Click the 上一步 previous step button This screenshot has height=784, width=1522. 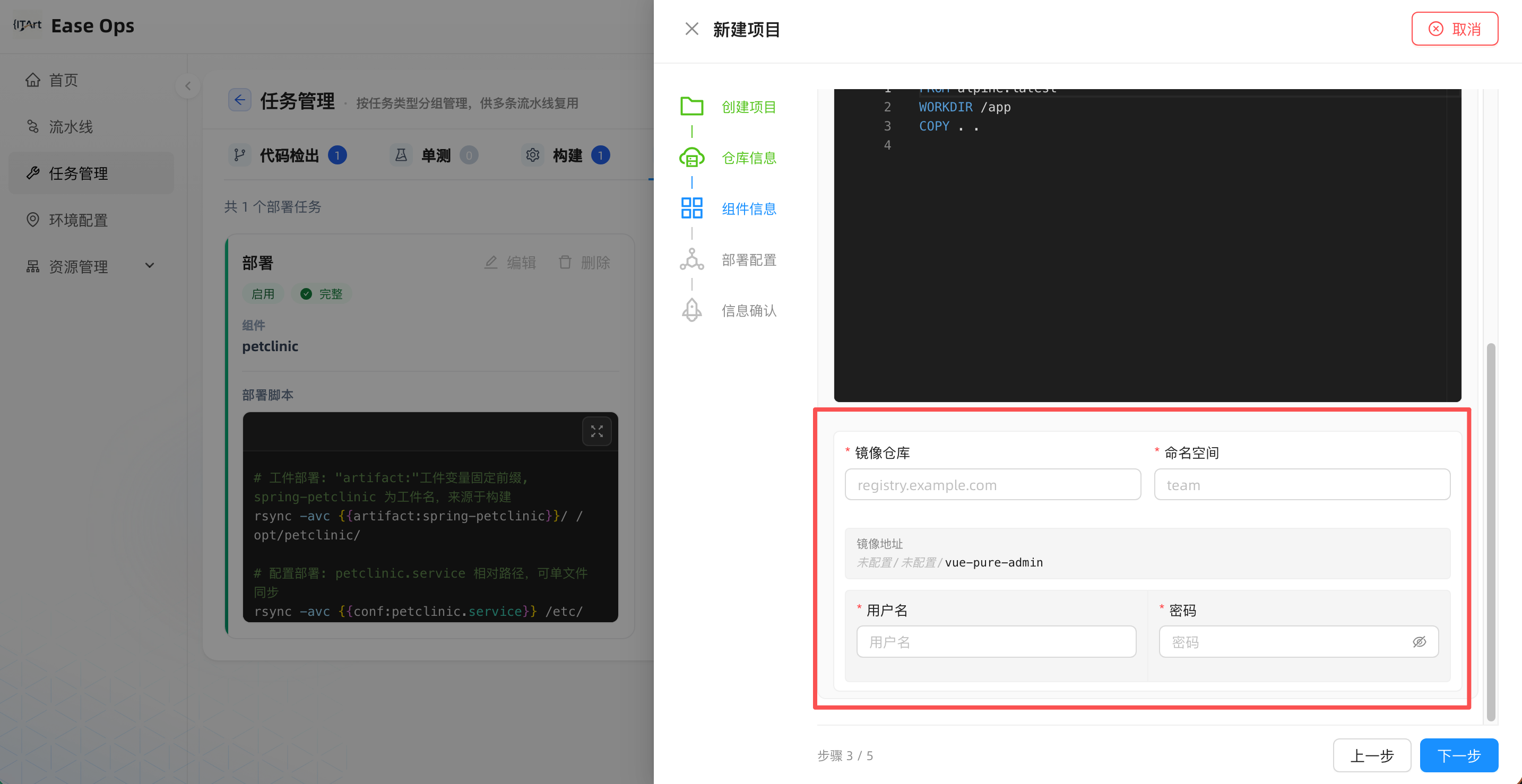pos(1372,755)
